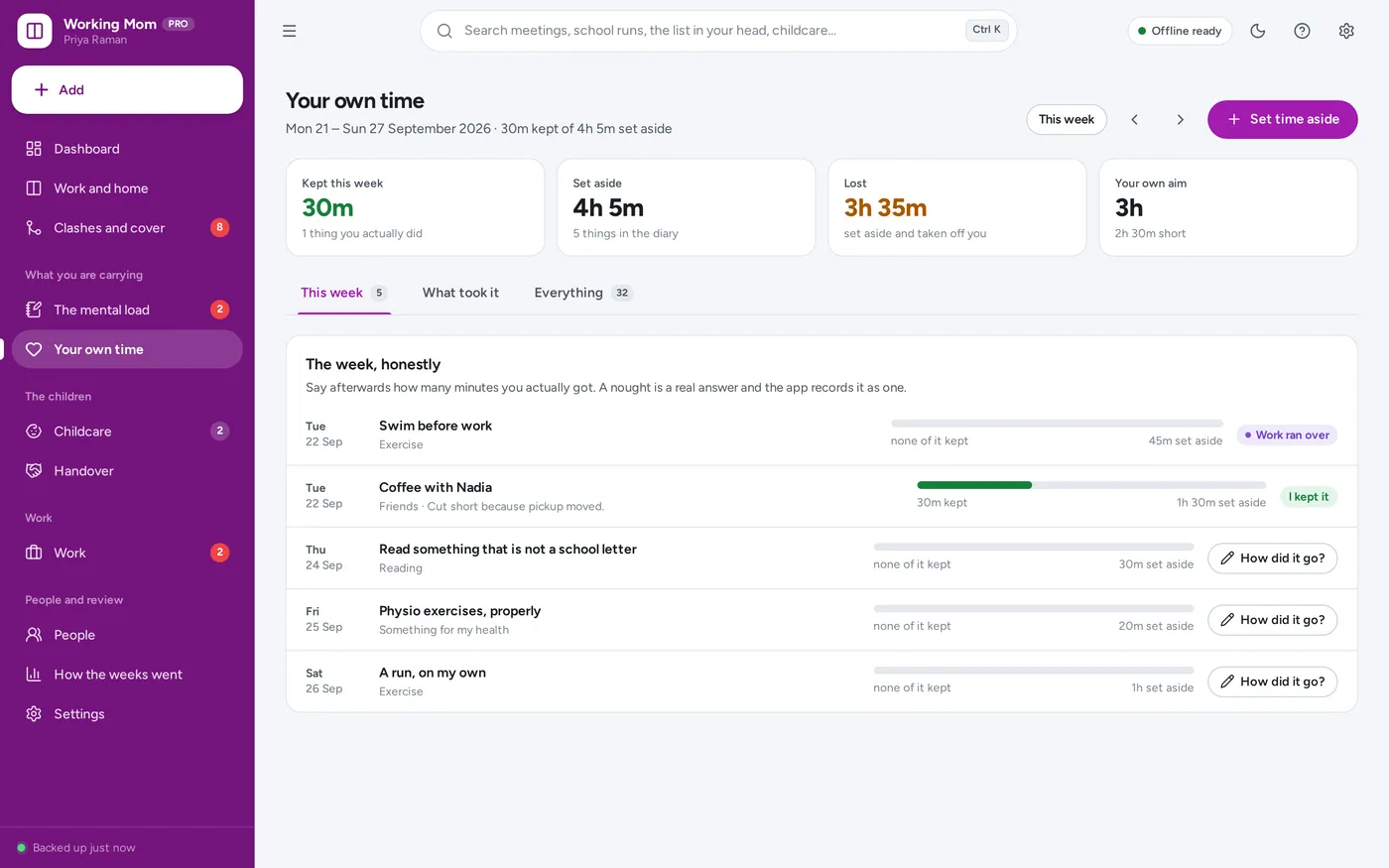Open the Everything tab
Viewport: 1389px width, 868px height.
(x=583, y=293)
